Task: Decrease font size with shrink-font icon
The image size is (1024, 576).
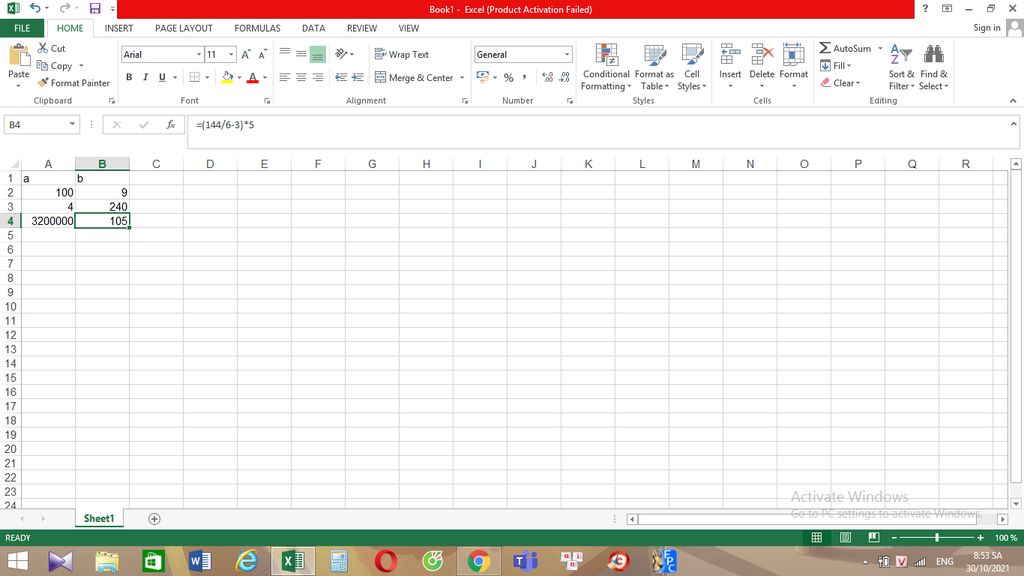Action: 263,55
